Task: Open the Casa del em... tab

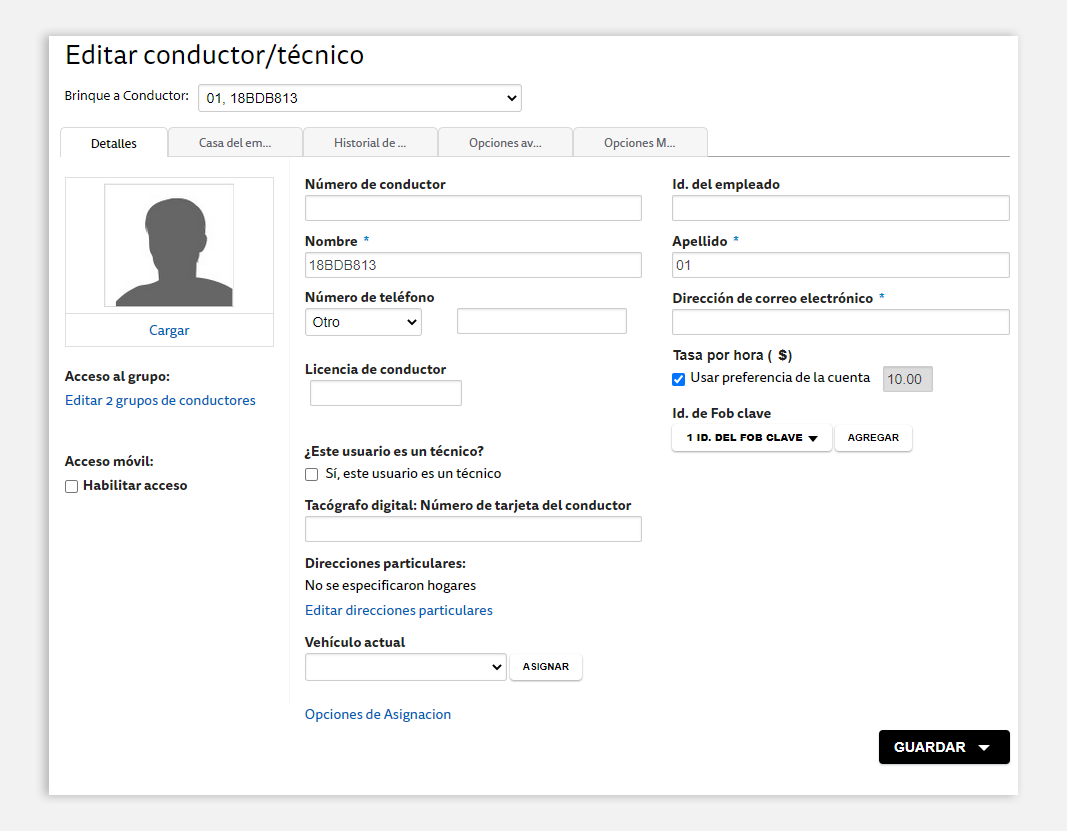Action: 235,143
